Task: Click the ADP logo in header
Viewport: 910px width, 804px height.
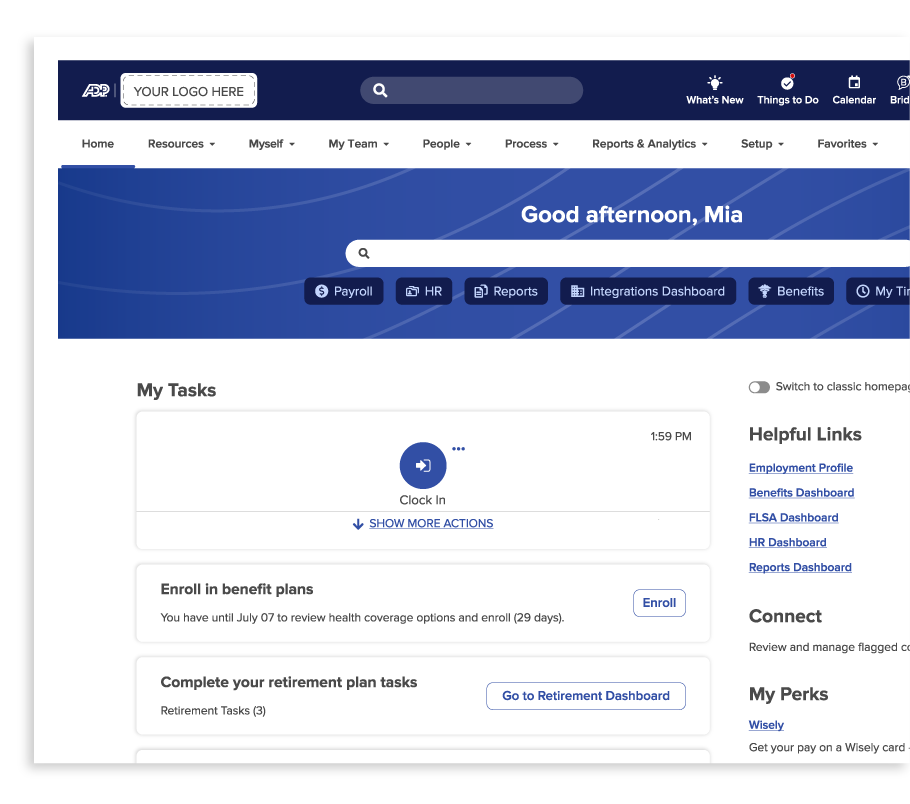Action: pos(96,91)
